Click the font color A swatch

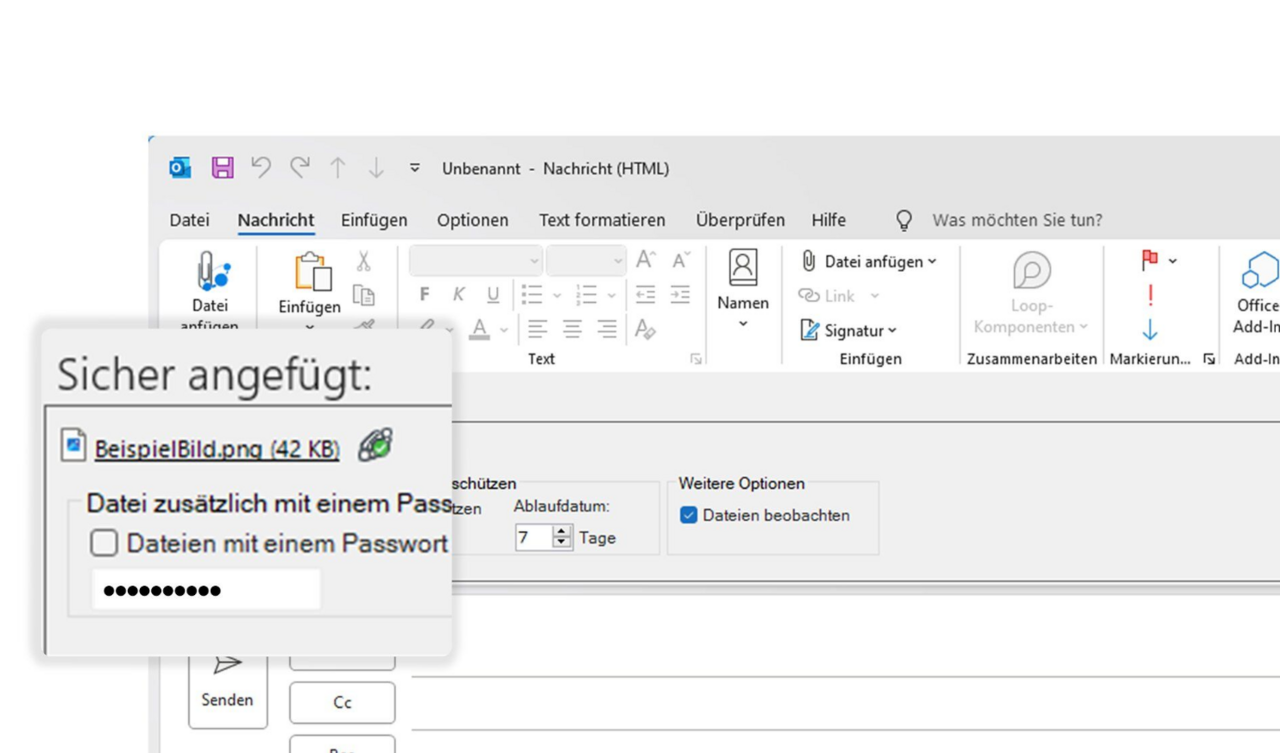(x=479, y=329)
